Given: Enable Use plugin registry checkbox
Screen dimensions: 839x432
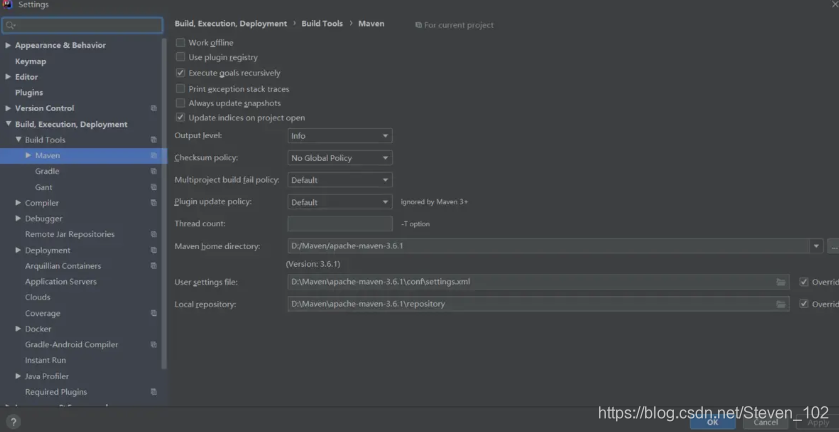Looking at the screenshot, I should click(180, 57).
